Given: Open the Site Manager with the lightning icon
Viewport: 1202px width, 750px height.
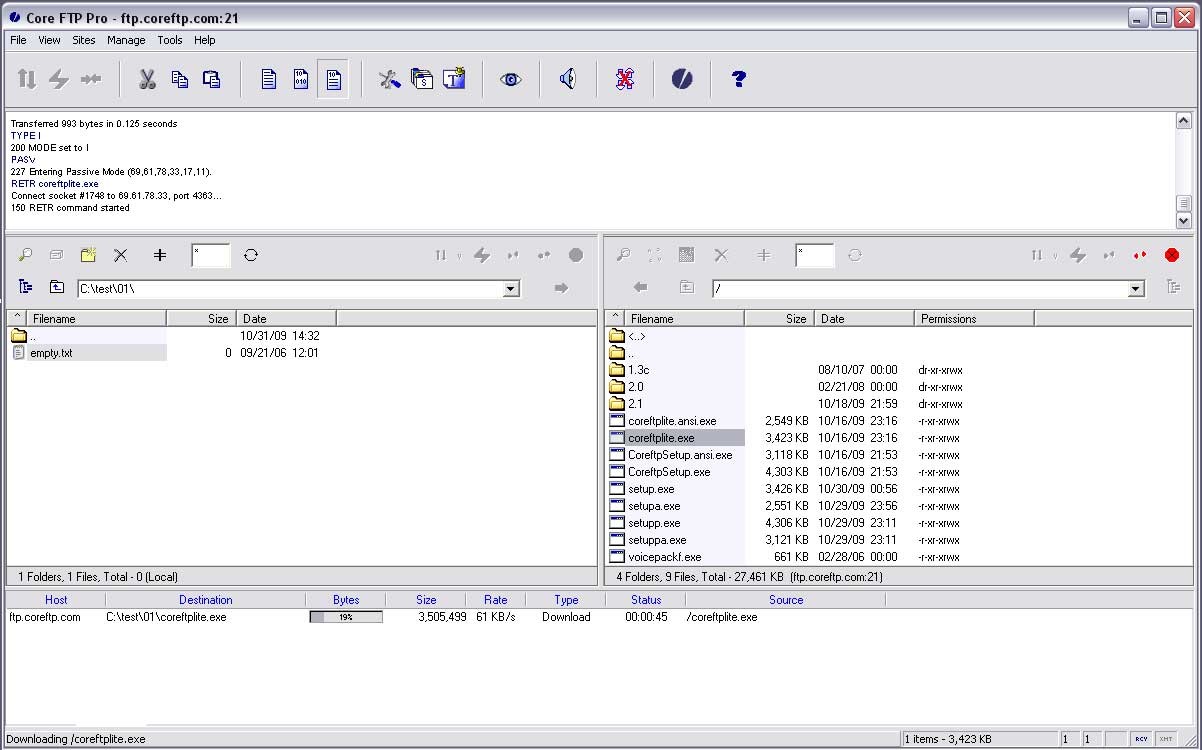Looking at the screenshot, I should point(61,78).
